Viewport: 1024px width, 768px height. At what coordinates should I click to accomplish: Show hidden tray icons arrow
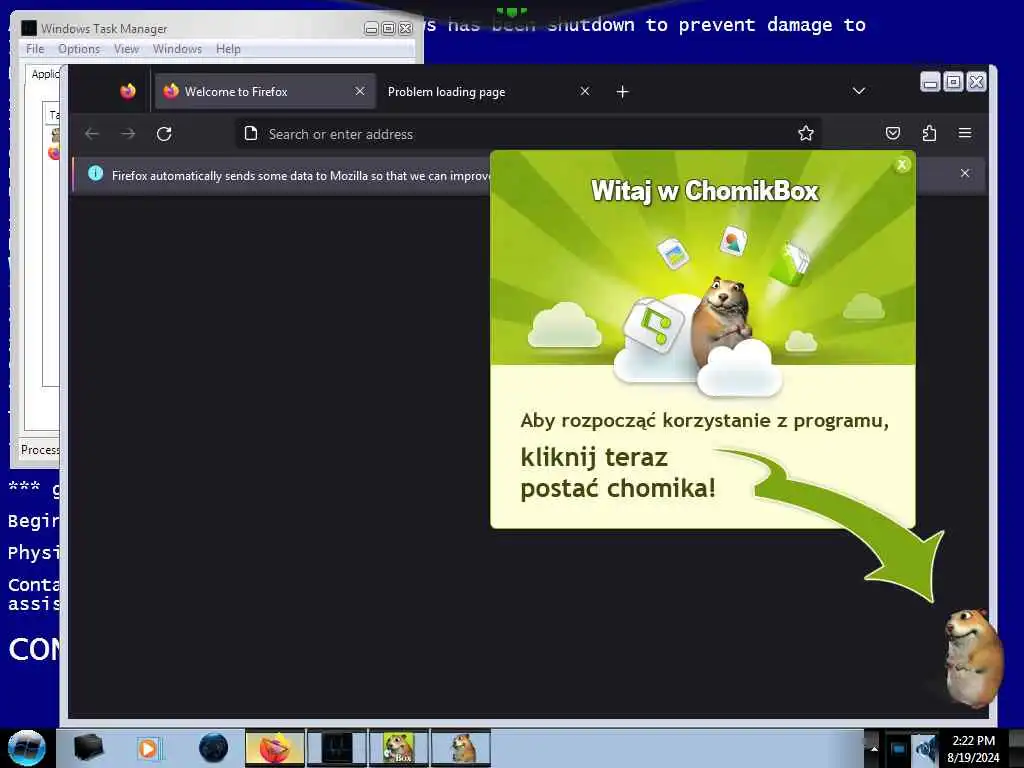coord(874,748)
